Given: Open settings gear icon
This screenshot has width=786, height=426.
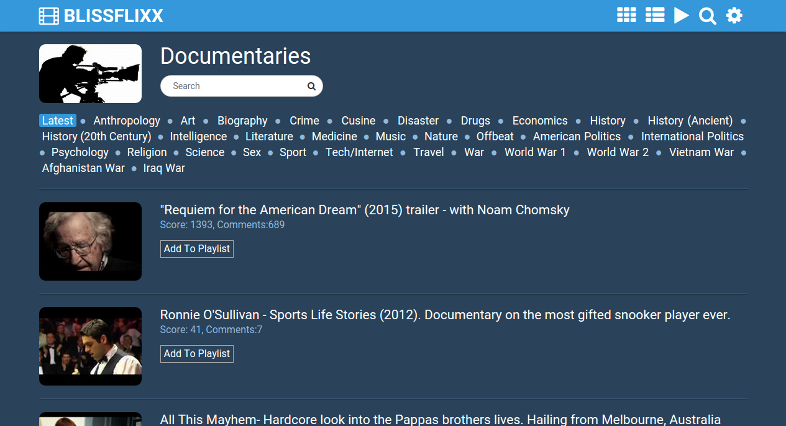Looking at the screenshot, I should (734, 16).
